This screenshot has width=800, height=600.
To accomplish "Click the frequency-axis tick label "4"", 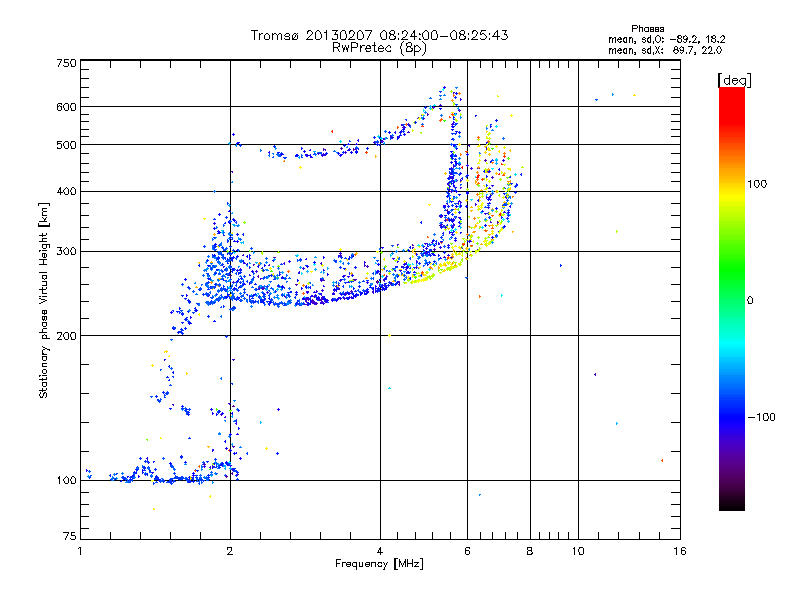I will tap(380, 551).
